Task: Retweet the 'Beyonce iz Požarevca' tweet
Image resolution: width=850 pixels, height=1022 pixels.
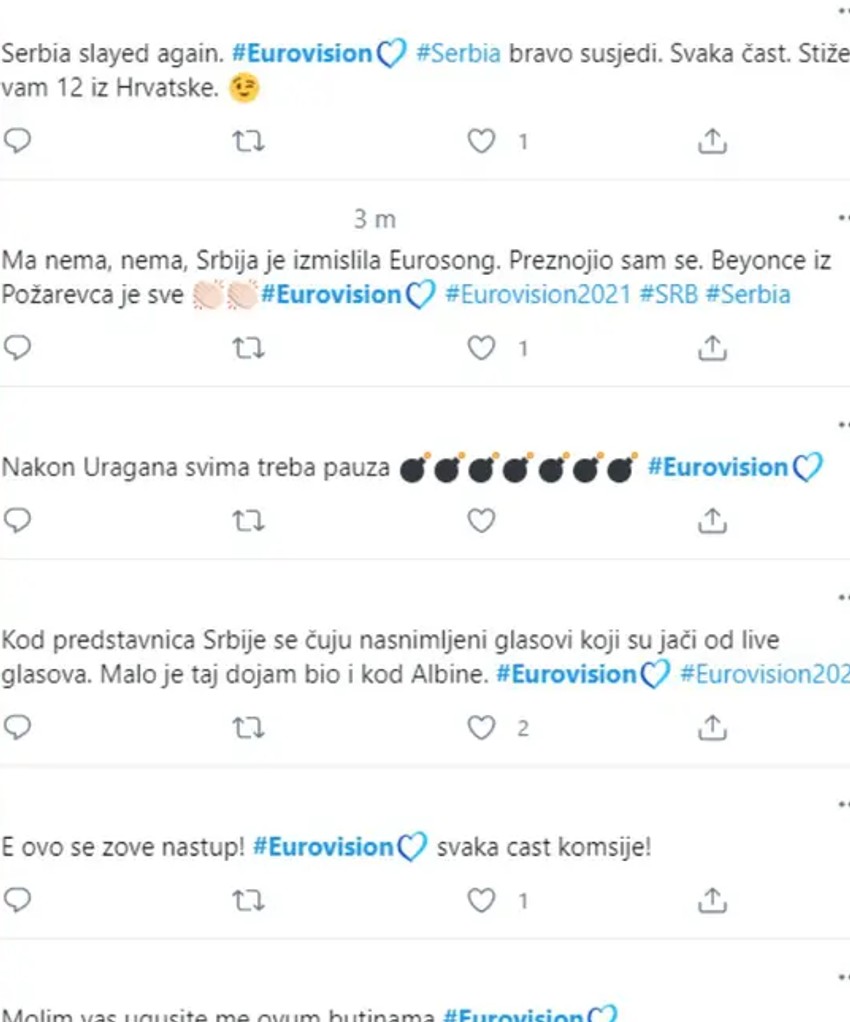Action: pyautogui.click(x=248, y=348)
